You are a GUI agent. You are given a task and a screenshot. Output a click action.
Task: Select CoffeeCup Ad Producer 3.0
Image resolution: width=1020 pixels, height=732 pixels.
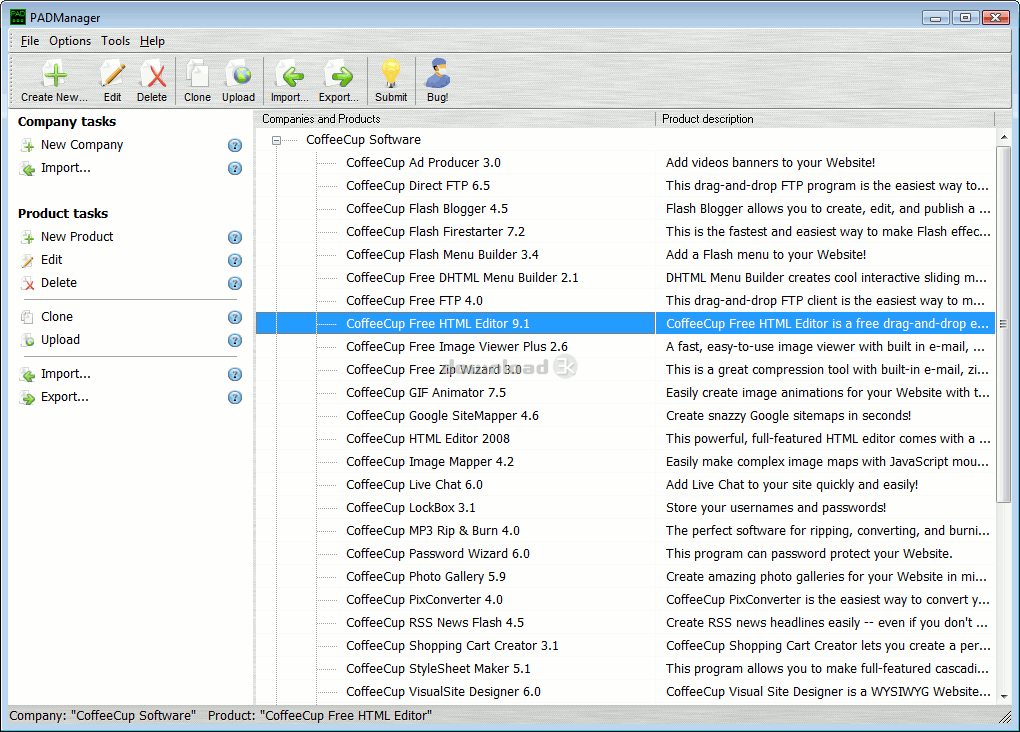pos(423,163)
